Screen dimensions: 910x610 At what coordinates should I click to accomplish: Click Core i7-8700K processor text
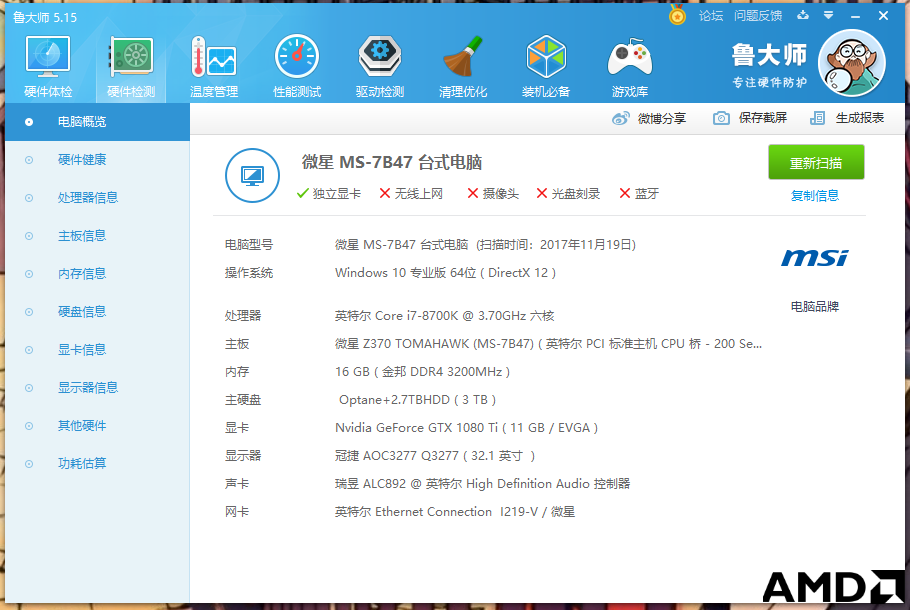tap(445, 316)
